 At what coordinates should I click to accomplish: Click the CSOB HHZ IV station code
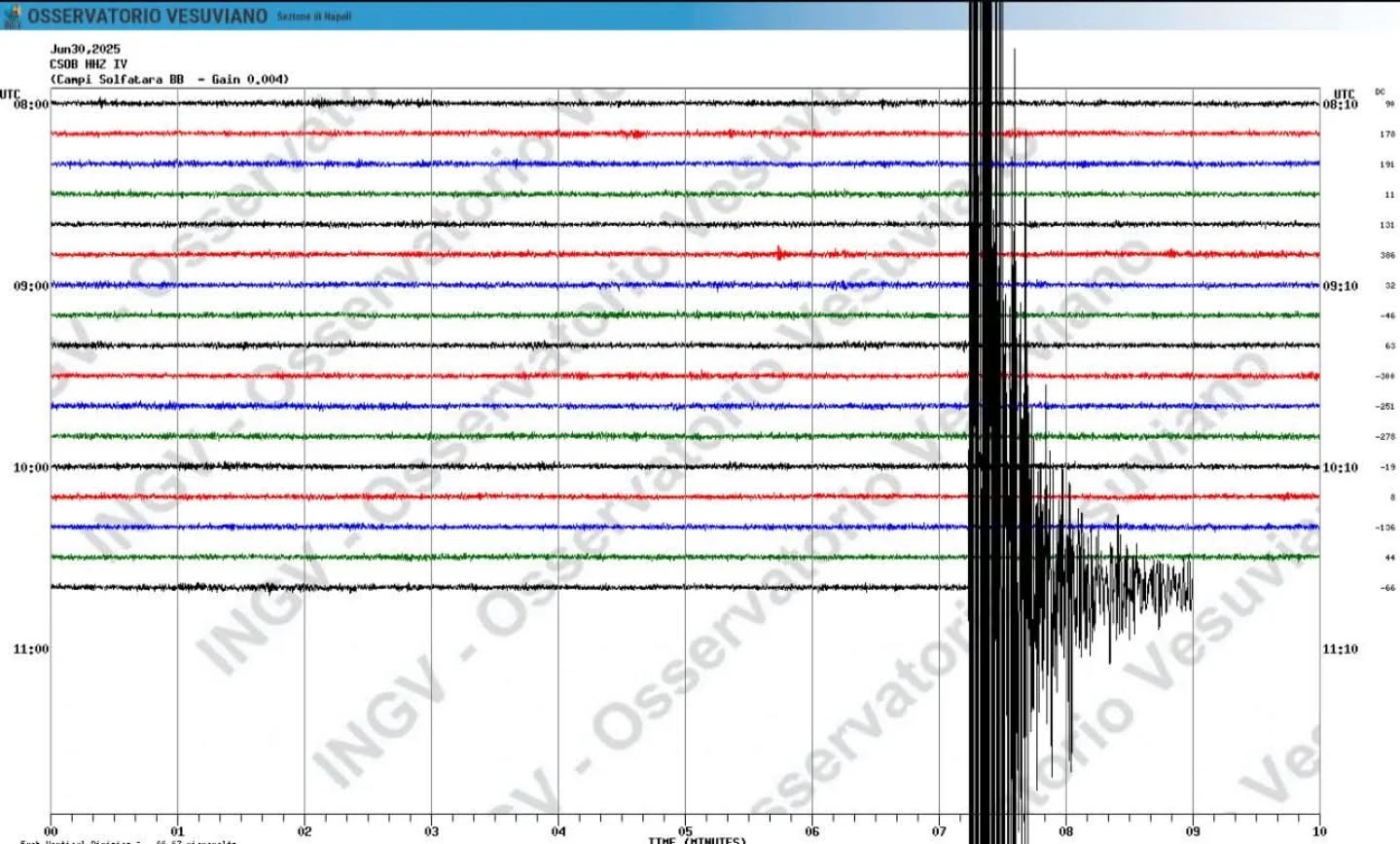[88, 64]
